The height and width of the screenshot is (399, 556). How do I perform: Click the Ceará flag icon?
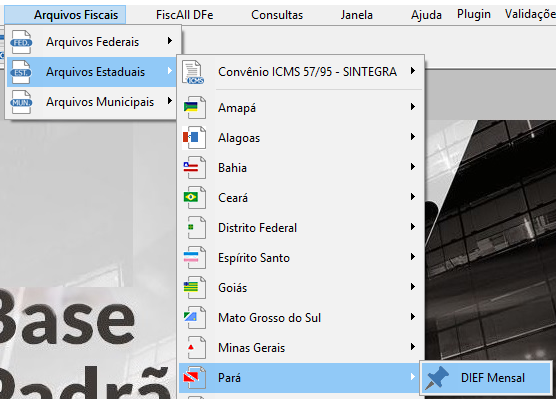[194, 198]
